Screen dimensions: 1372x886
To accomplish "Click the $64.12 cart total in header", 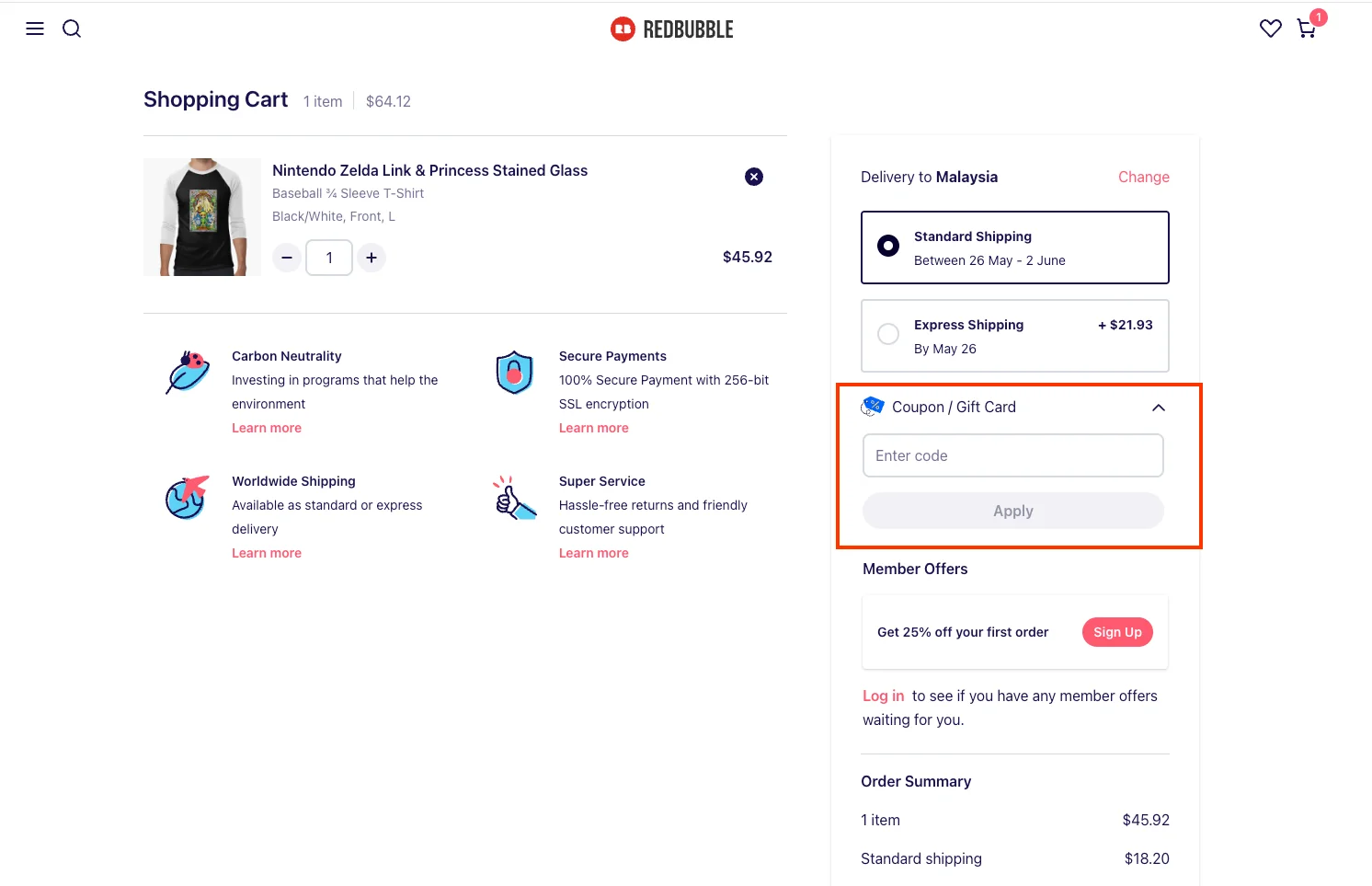I will tap(388, 101).
